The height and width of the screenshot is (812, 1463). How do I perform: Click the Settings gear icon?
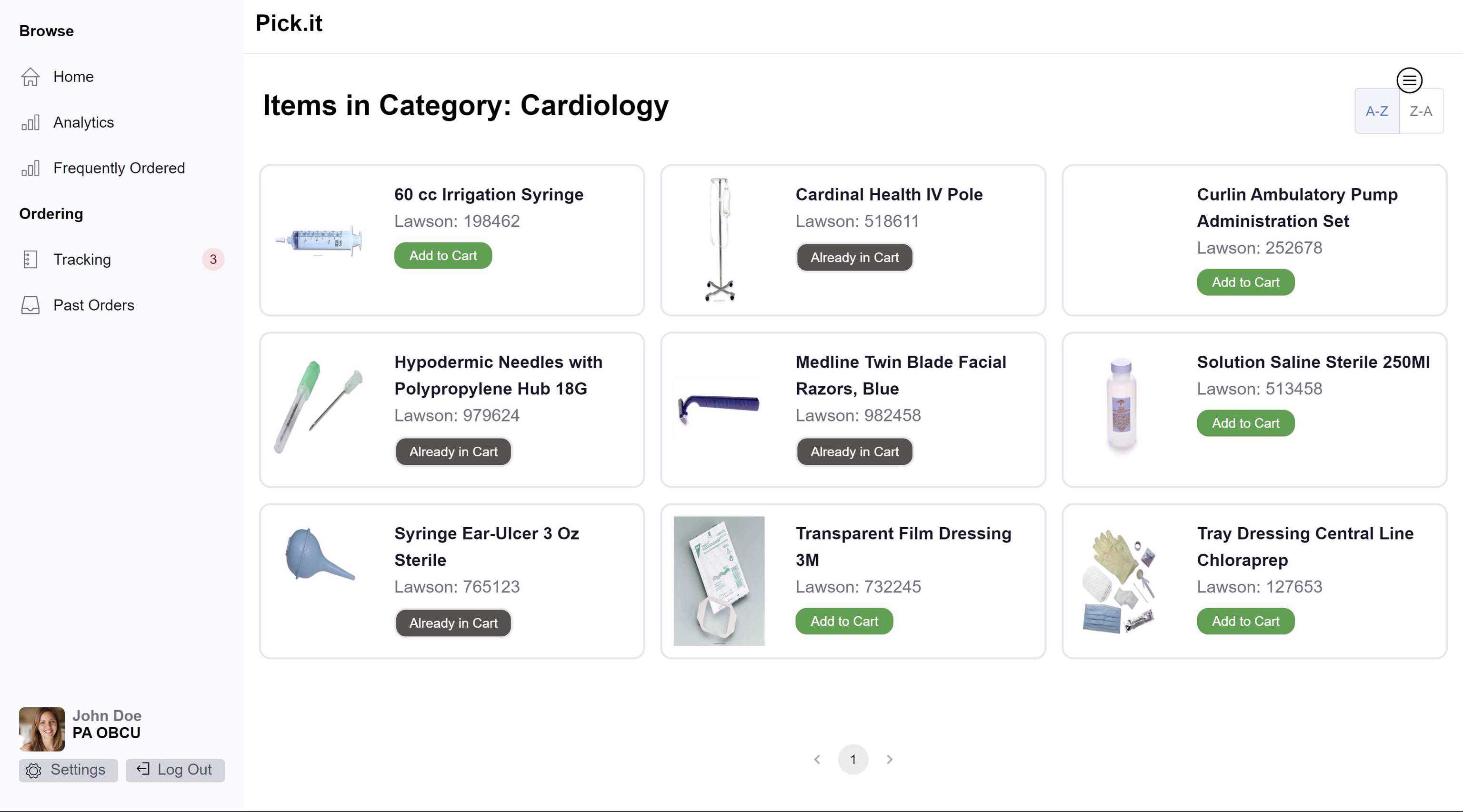click(33, 771)
